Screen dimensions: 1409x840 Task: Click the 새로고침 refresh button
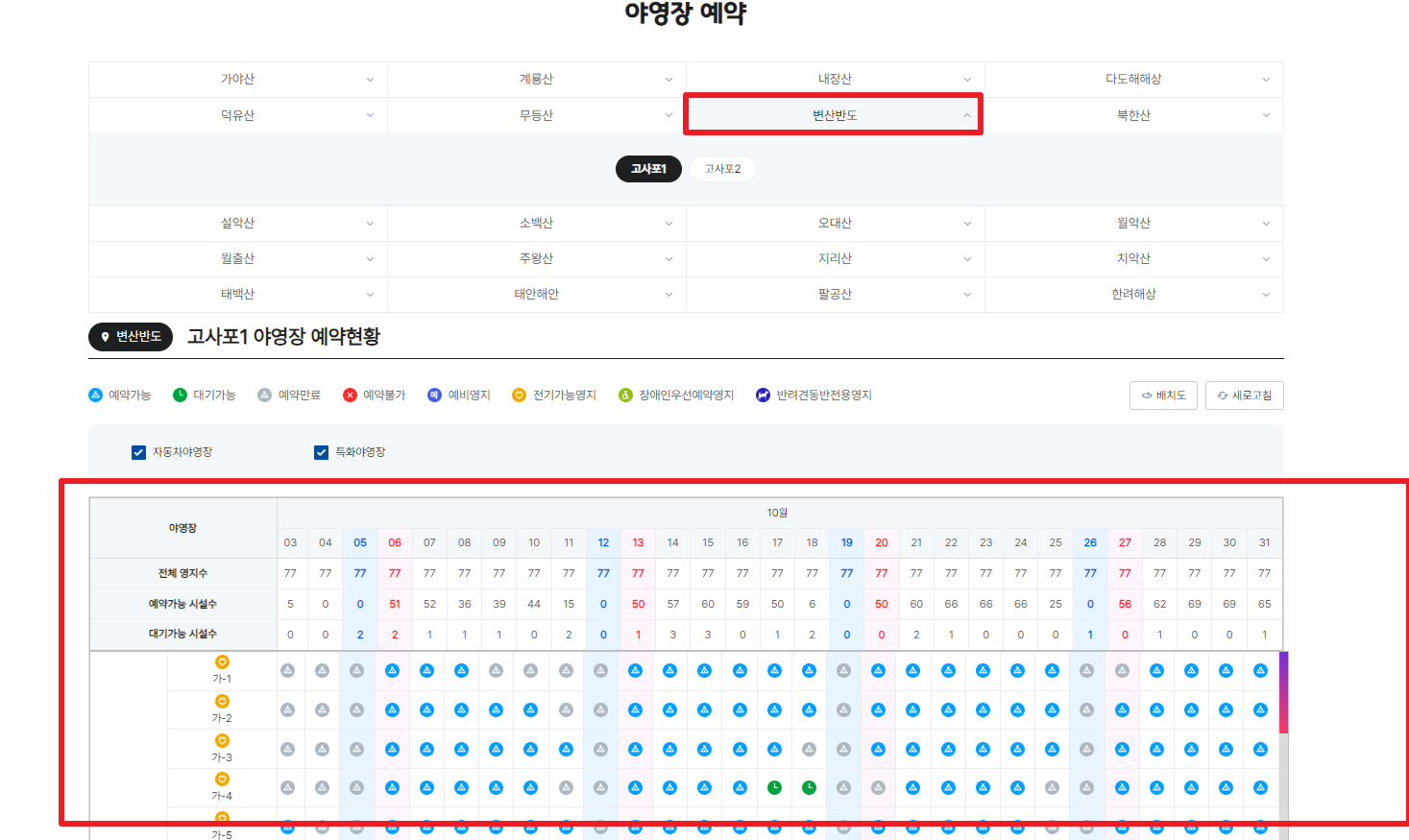[1245, 395]
